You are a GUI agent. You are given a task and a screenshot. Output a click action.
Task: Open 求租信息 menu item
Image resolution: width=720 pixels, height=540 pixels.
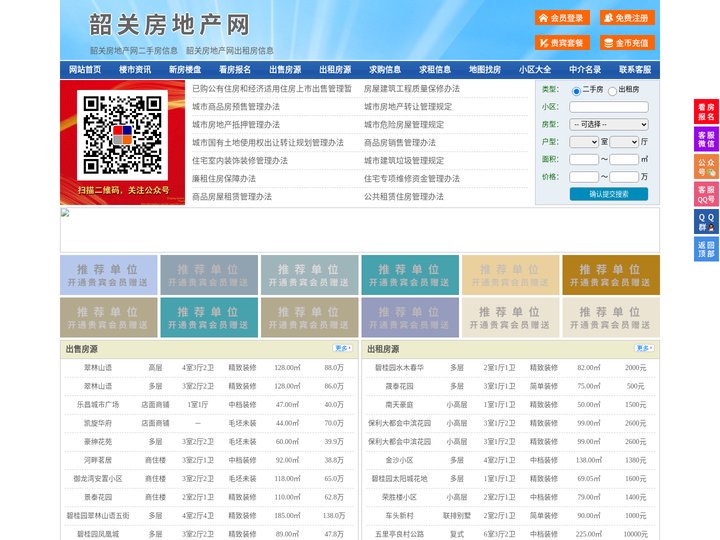[x=435, y=70]
